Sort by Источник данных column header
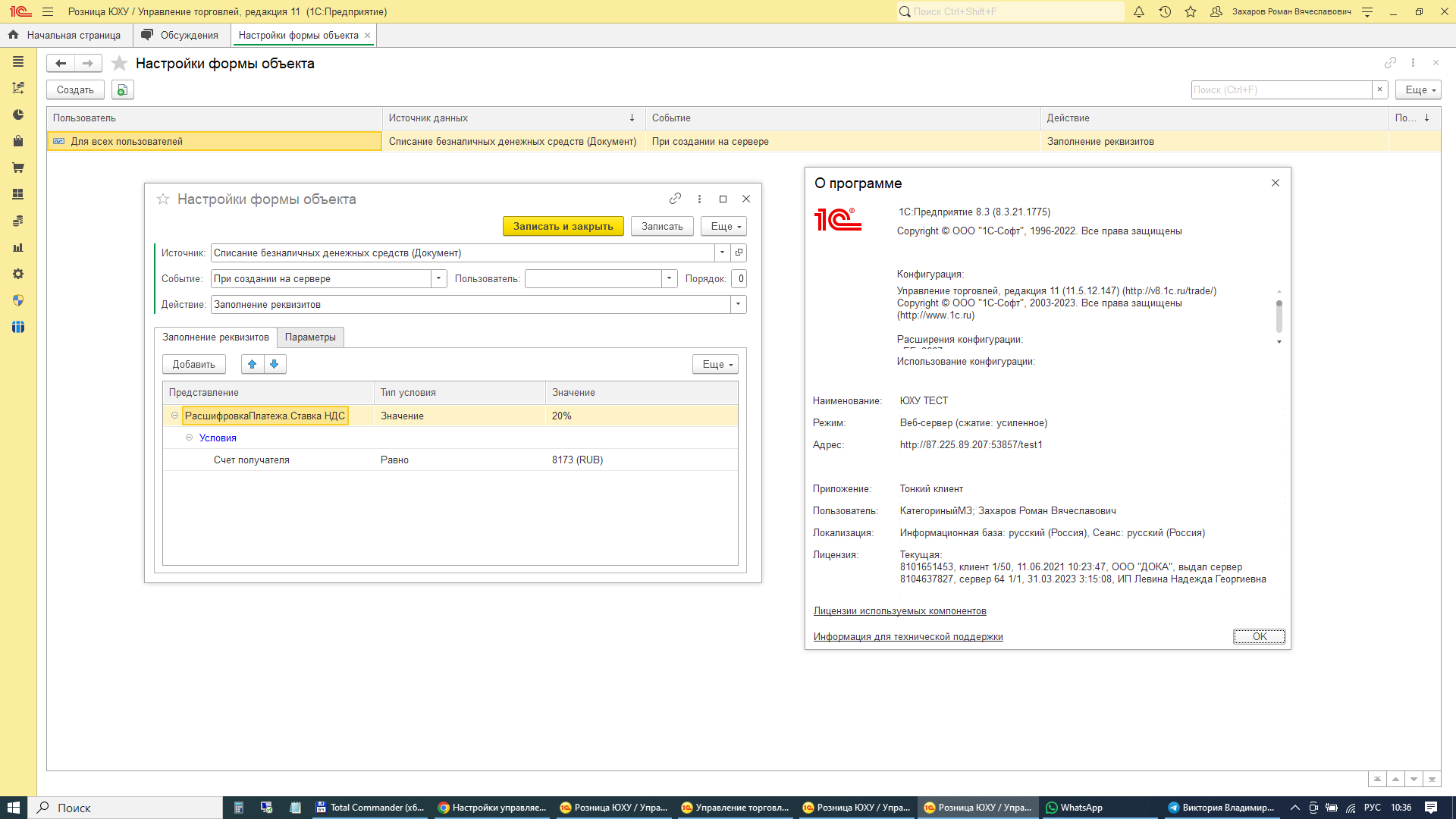This screenshot has width=1456, height=819. (x=513, y=118)
